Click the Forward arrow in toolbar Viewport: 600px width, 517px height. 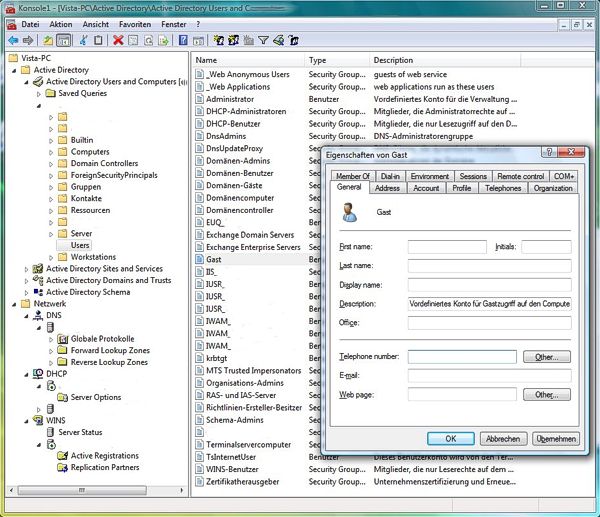[x=28, y=40]
